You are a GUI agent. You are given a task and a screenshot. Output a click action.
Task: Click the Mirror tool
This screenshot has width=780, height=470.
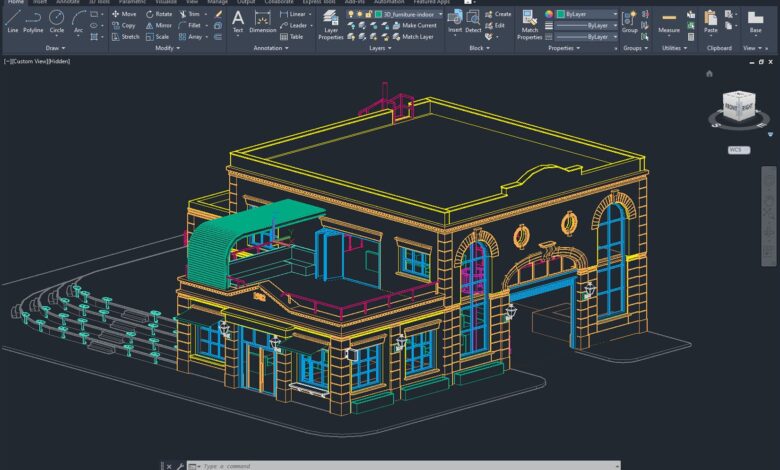159,25
